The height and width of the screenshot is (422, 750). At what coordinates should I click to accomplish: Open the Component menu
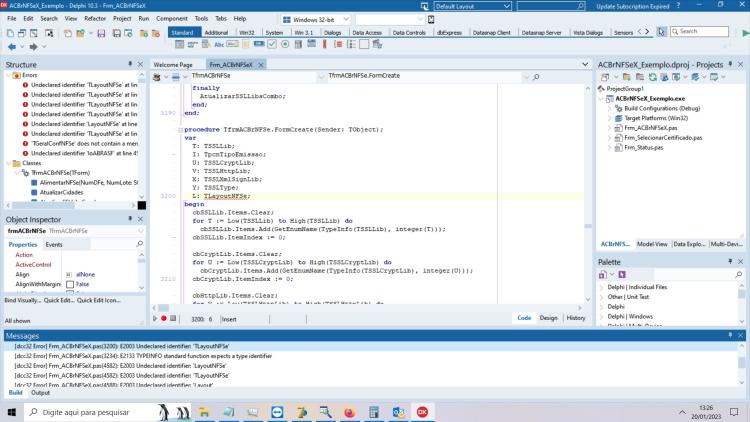click(172, 19)
